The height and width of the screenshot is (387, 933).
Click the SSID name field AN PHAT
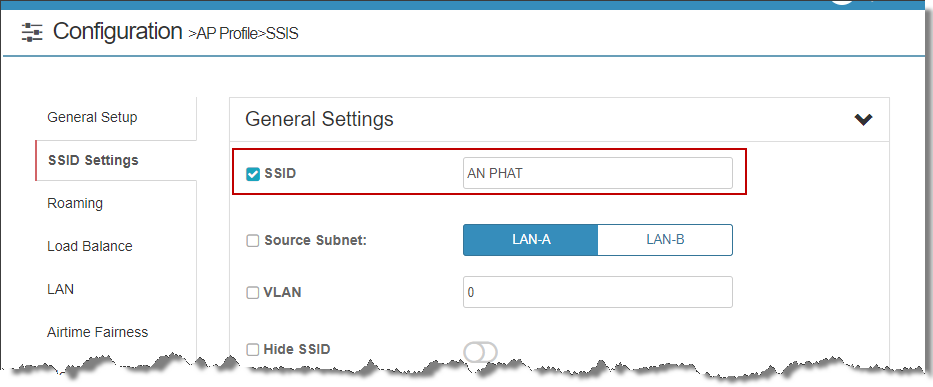coord(597,173)
